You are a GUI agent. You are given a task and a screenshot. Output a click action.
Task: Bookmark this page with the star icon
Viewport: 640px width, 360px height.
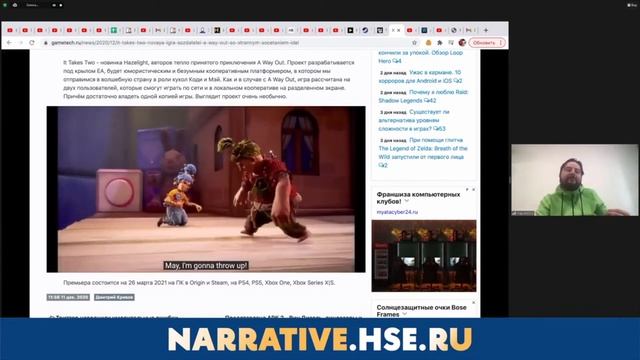click(415, 42)
